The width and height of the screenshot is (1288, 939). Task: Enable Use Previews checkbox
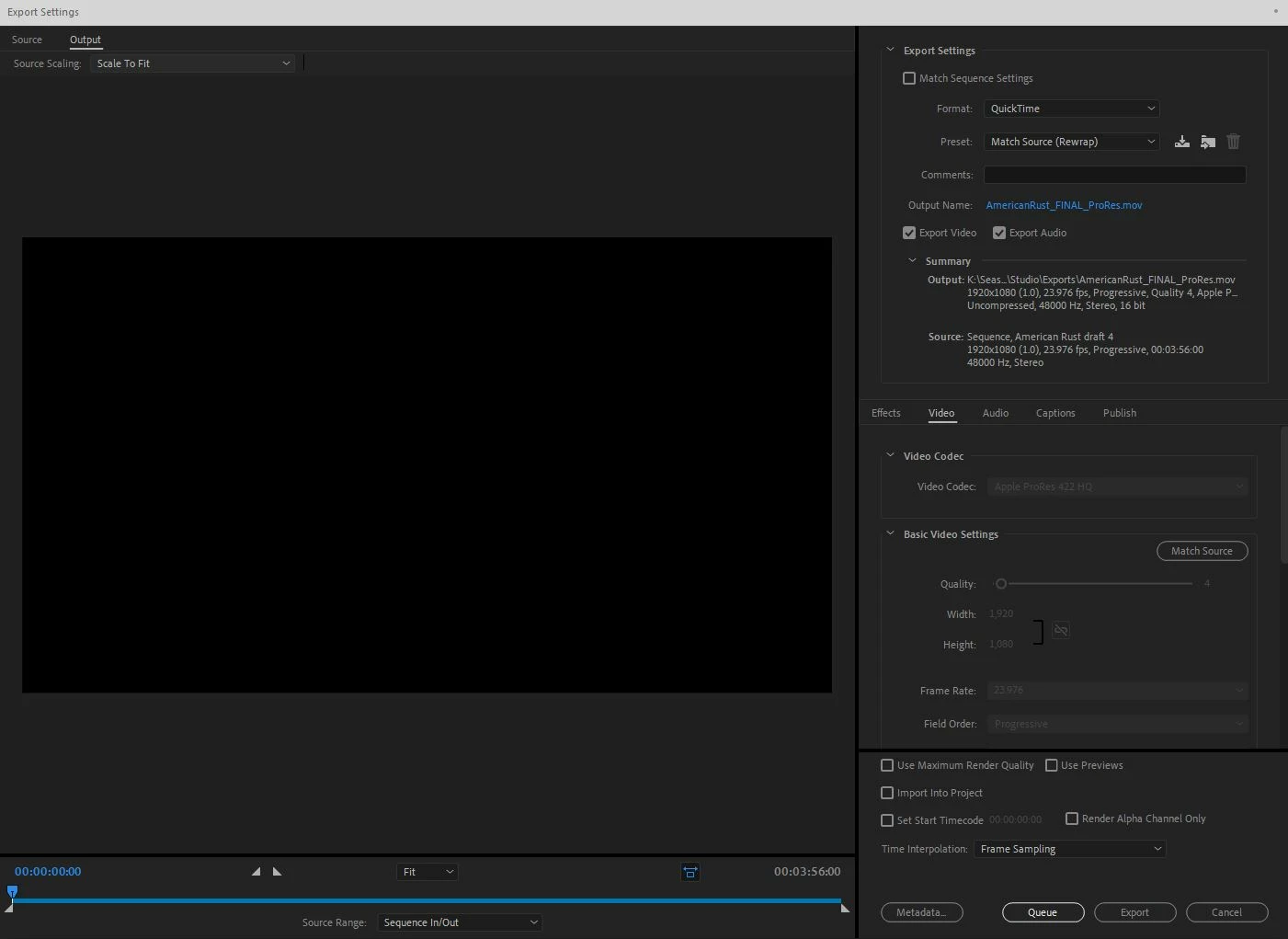1052,765
